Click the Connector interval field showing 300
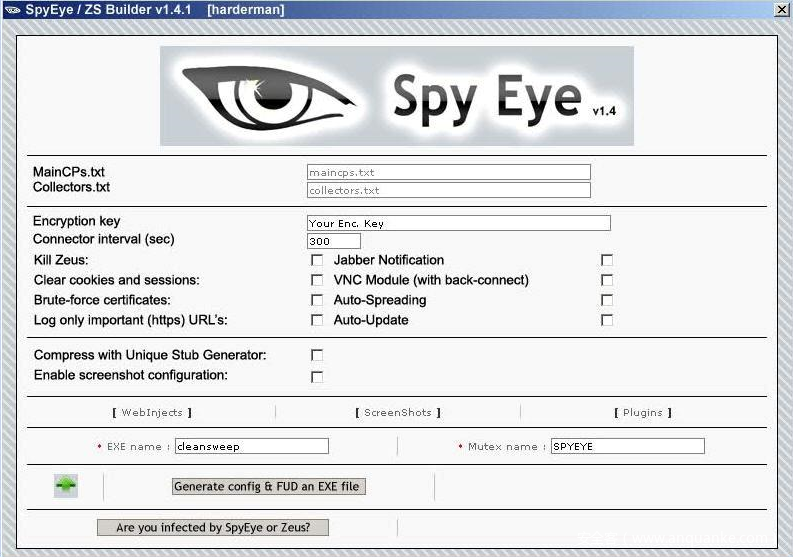 click(x=334, y=241)
